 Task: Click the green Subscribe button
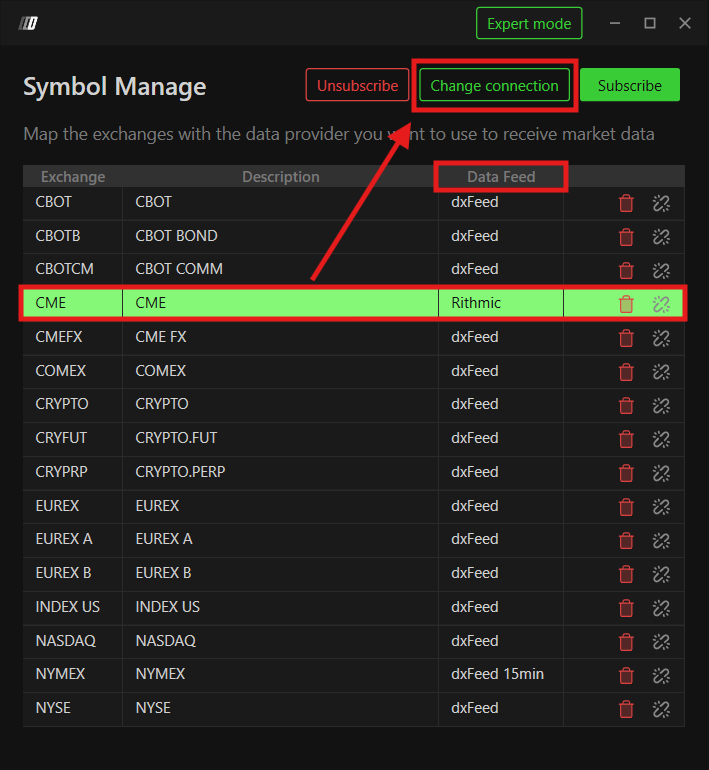pos(630,85)
